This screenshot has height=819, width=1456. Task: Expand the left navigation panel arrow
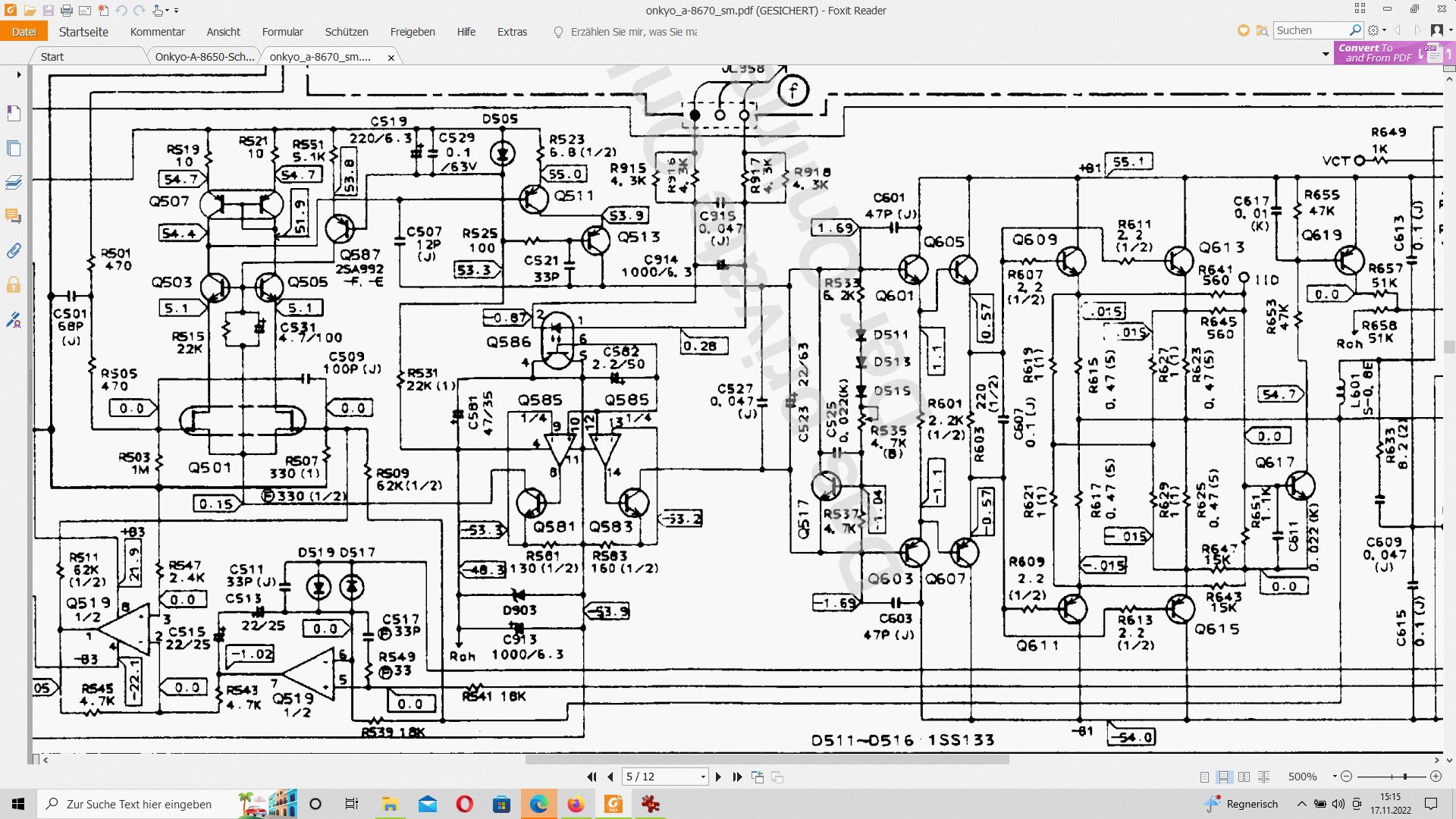[x=19, y=74]
